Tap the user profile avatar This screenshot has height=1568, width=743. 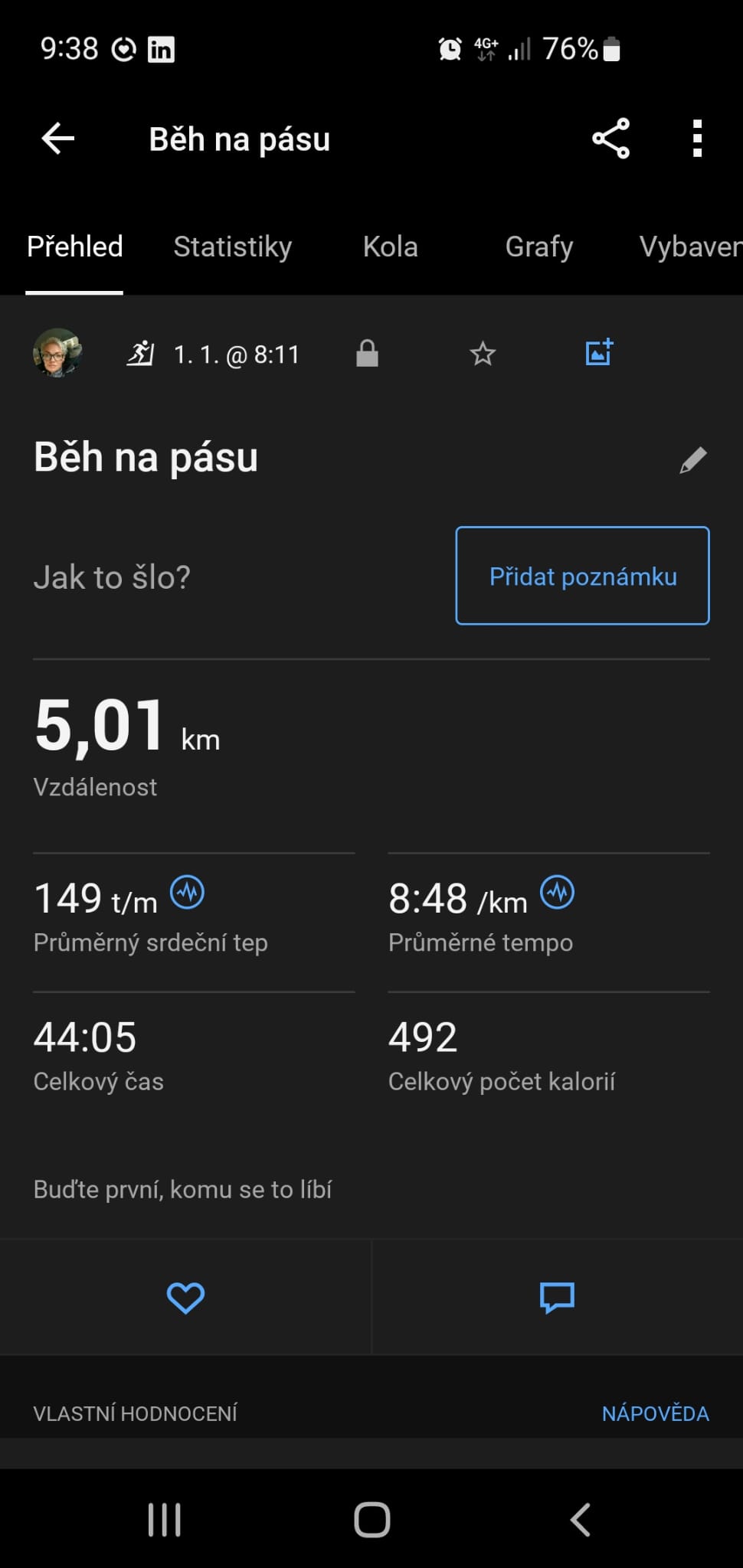[x=57, y=353]
